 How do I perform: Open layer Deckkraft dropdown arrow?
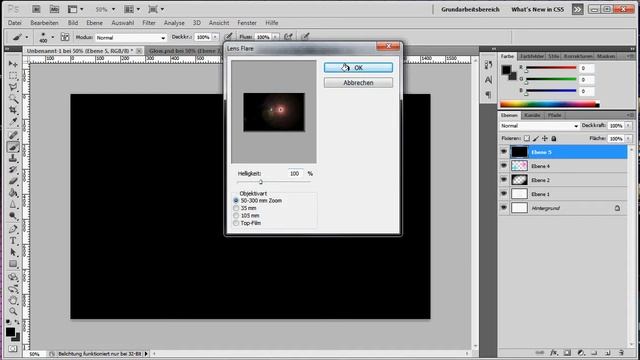[x=628, y=126]
